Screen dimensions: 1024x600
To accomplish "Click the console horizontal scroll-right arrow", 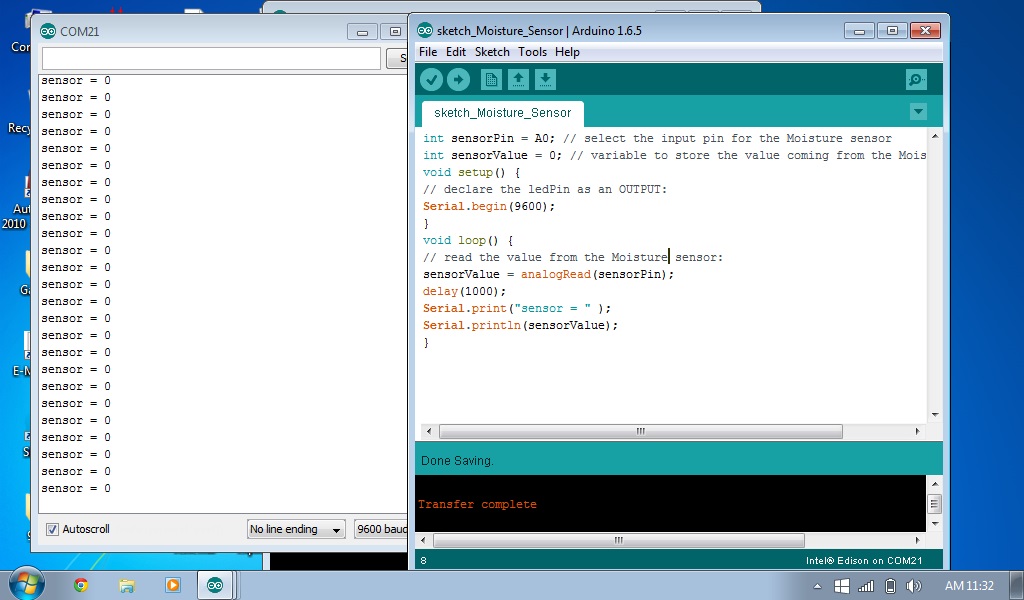I will coord(918,541).
